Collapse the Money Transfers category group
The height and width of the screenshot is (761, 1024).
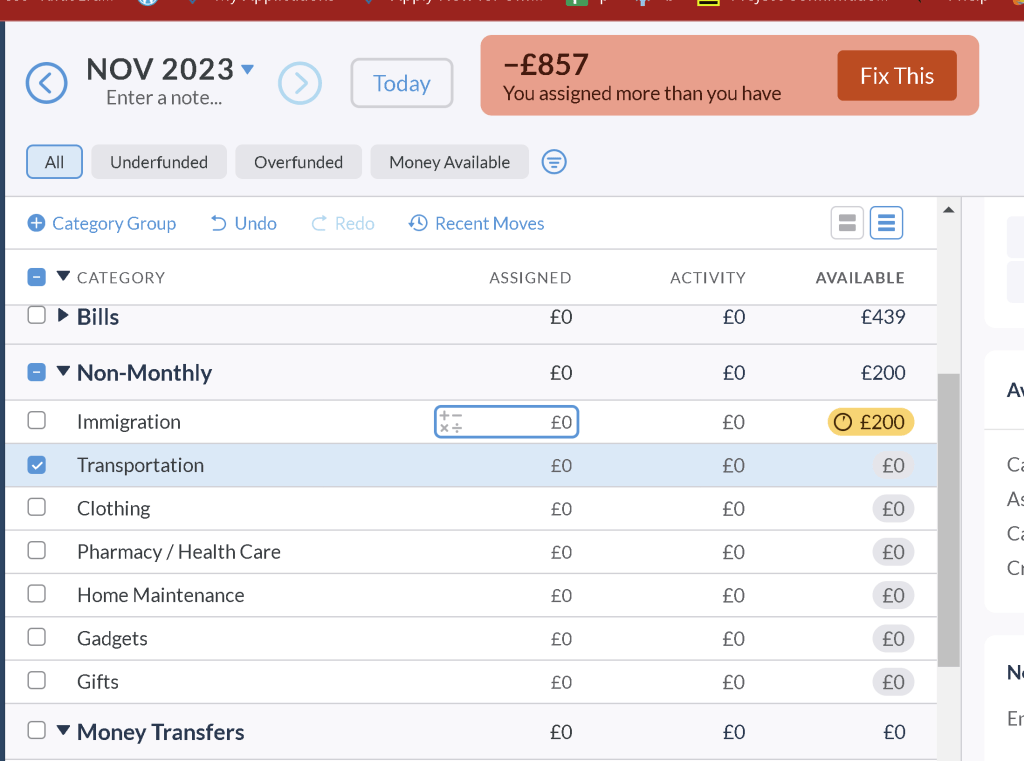point(63,730)
